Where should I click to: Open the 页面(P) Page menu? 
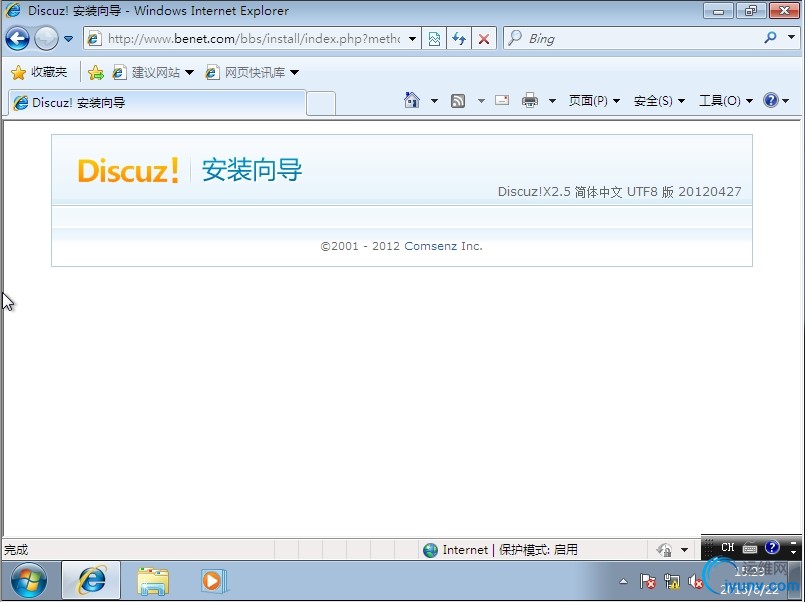pyautogui.click(x=594, y=101)
